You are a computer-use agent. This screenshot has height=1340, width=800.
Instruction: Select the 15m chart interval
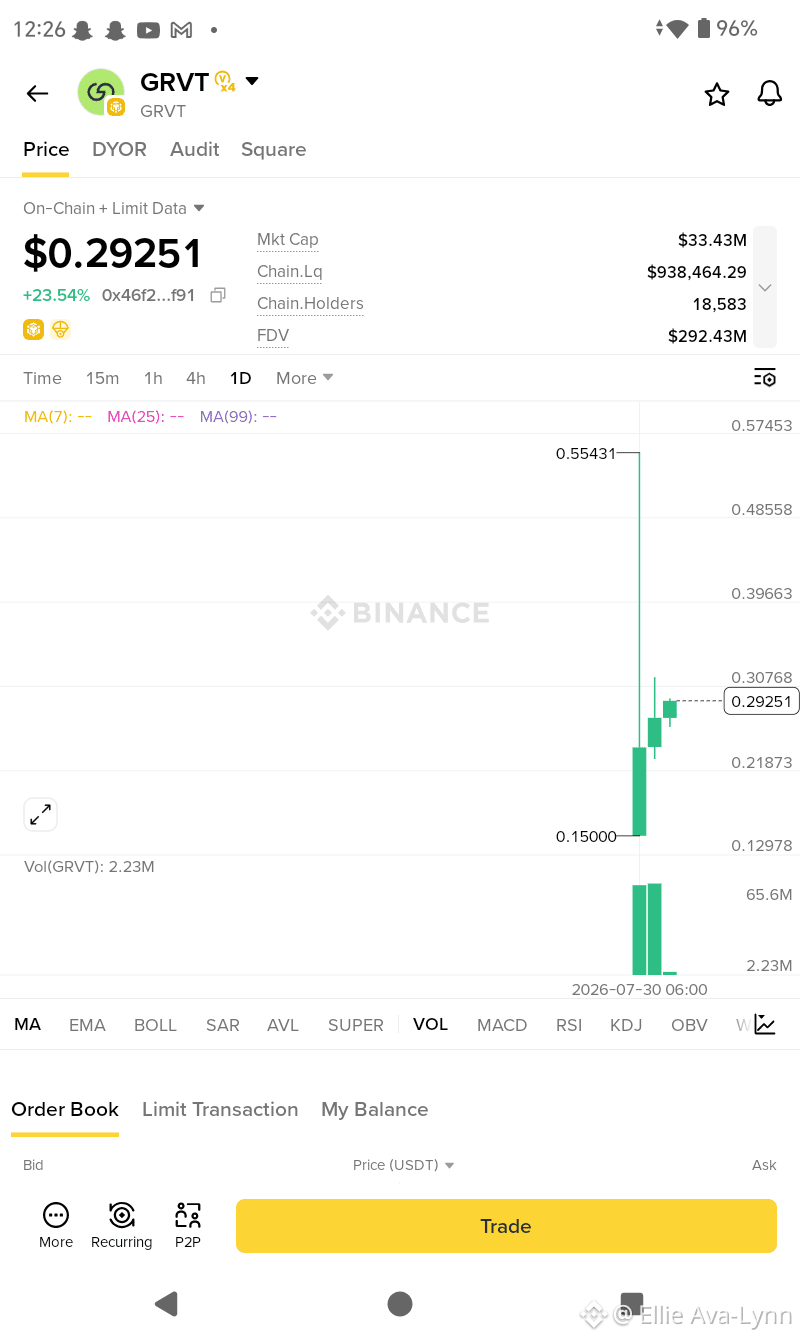[x=102, y=378]
